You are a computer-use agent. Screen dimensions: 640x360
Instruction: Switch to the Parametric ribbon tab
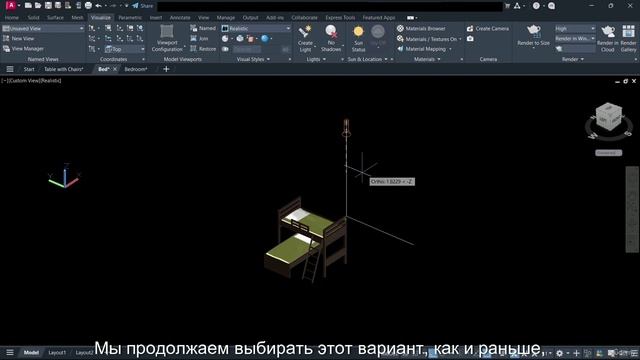pyautogui.click(x=130, y=18)
